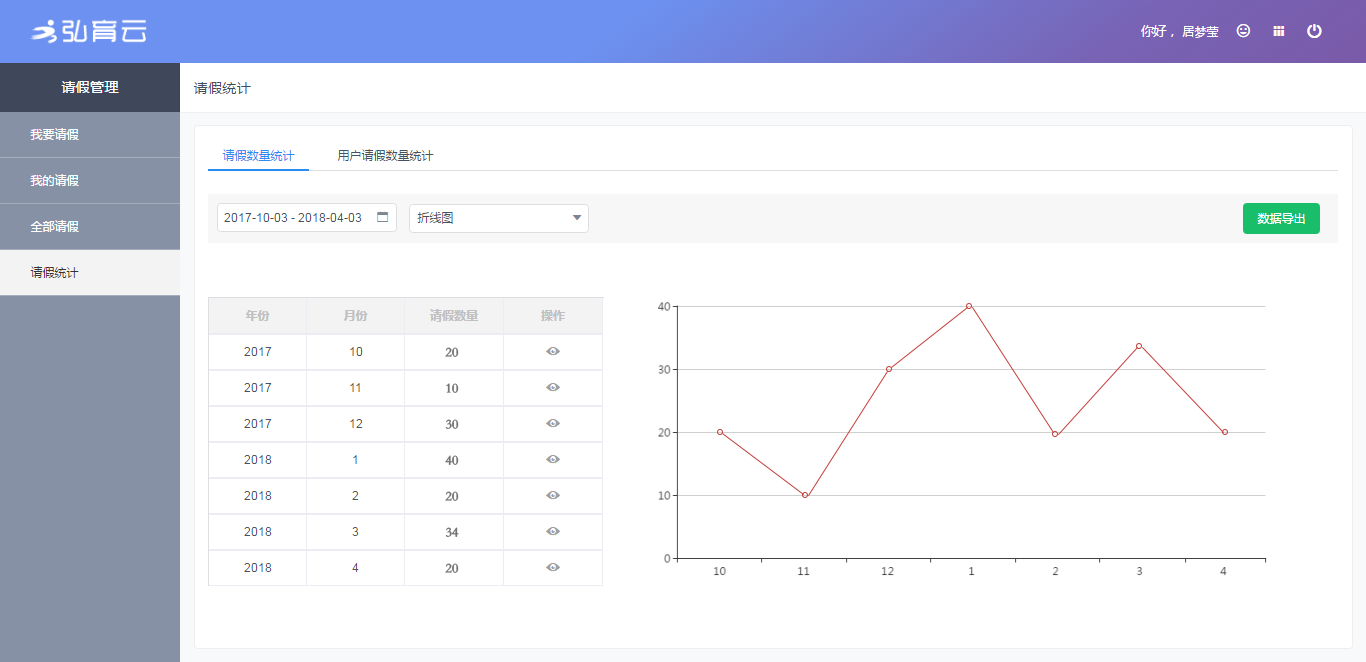Click the smiley face icon in header
Screen dimensions: 1366x662
[1243, 31]
